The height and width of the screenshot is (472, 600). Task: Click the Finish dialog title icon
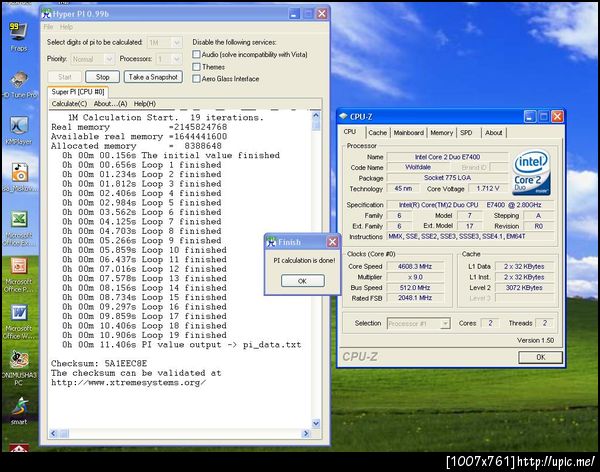[x=271, y=242]
